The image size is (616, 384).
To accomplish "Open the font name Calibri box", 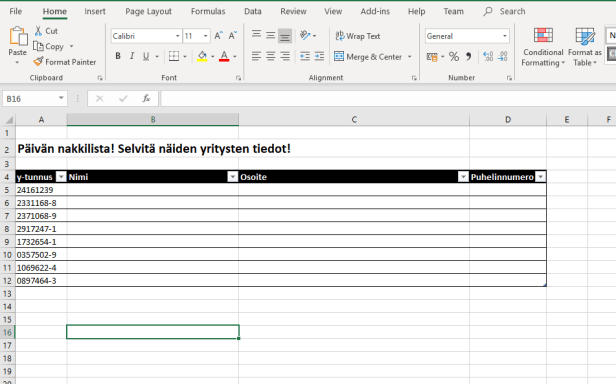I will click(x=146, y=36).
